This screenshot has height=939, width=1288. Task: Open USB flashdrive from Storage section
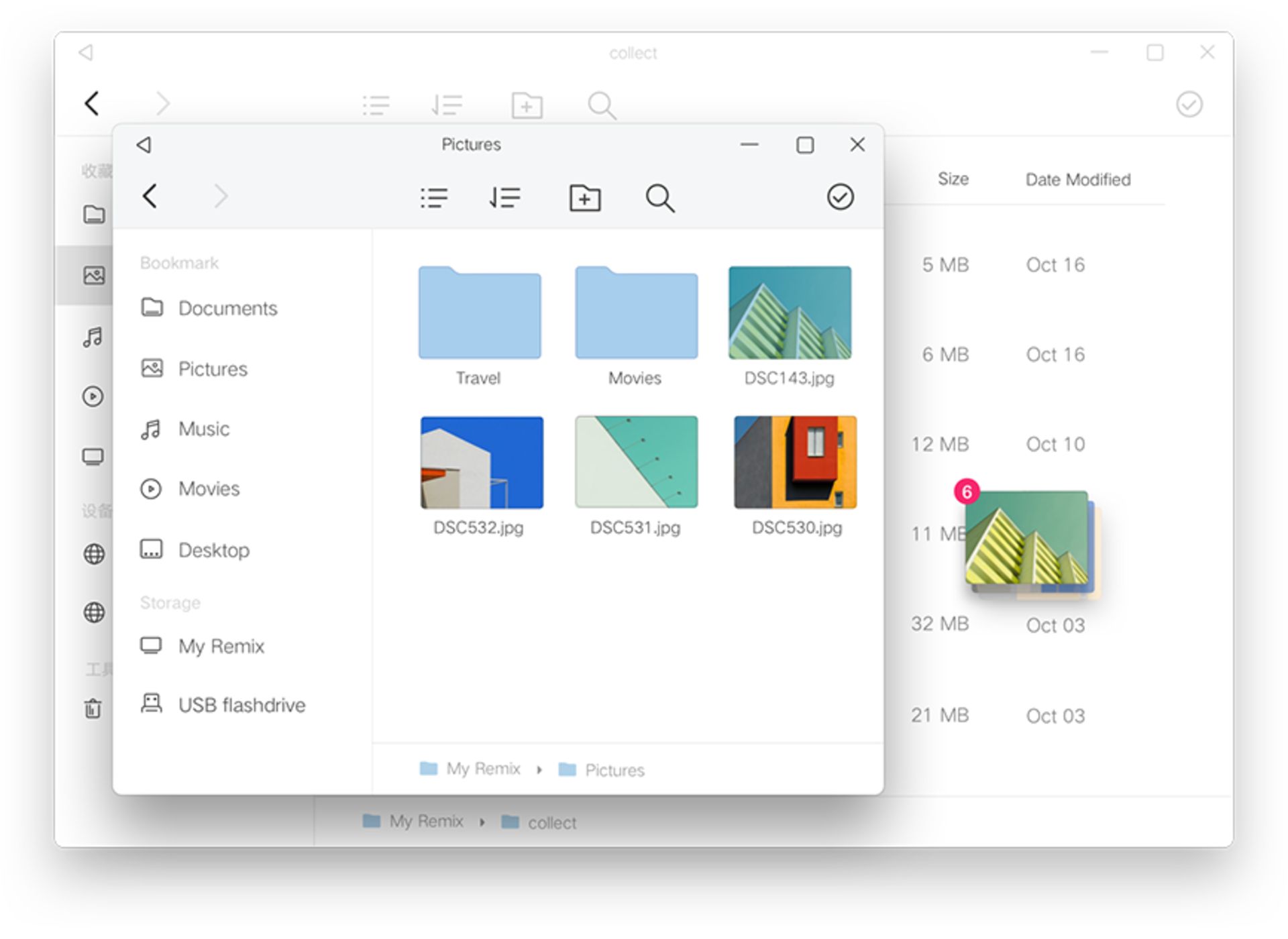coord(241,704)
